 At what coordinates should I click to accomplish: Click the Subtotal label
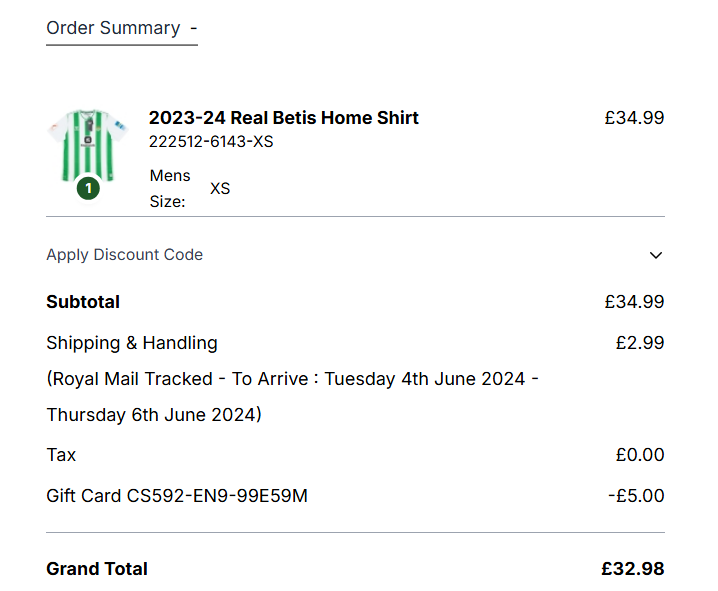click(83, 302)
